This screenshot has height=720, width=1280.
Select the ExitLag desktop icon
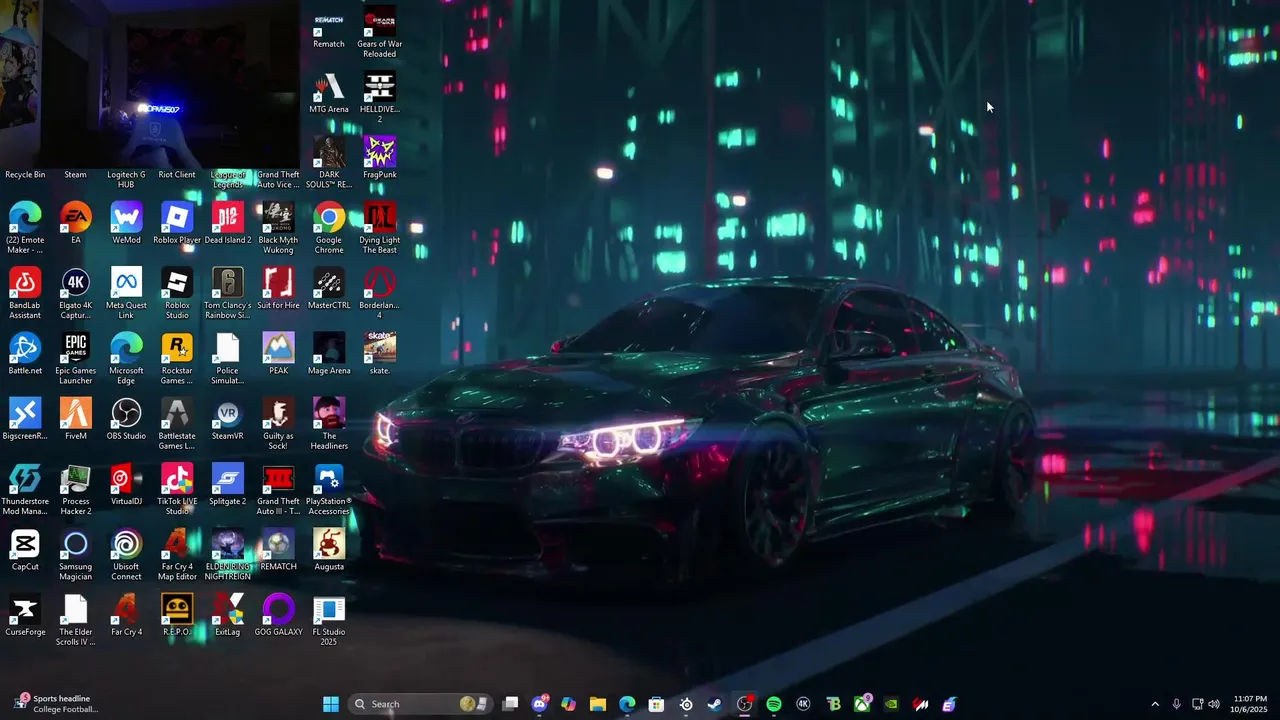228,615
